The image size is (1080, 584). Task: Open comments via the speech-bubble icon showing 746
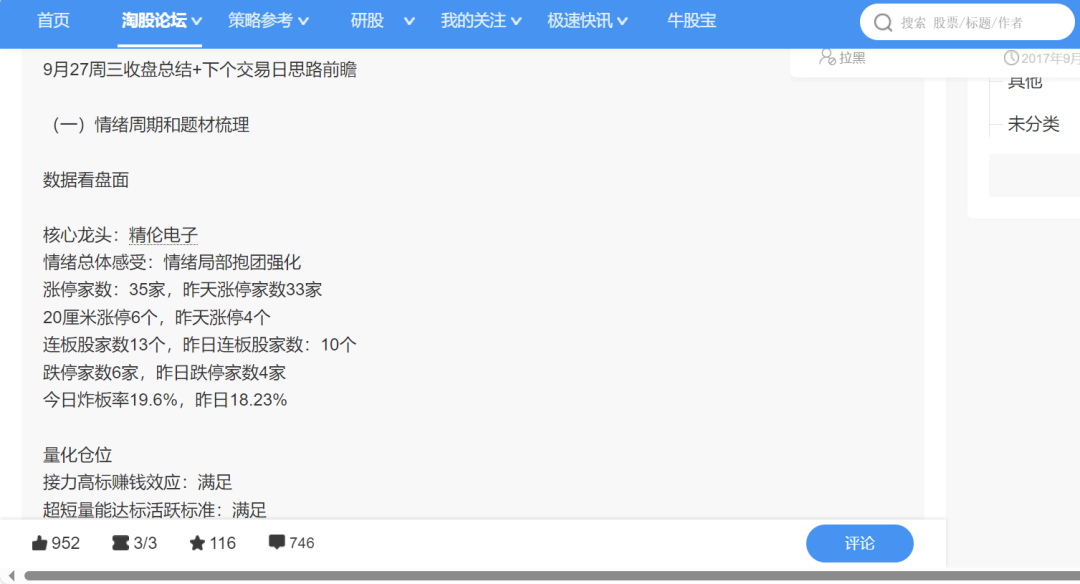pos(280,542)
